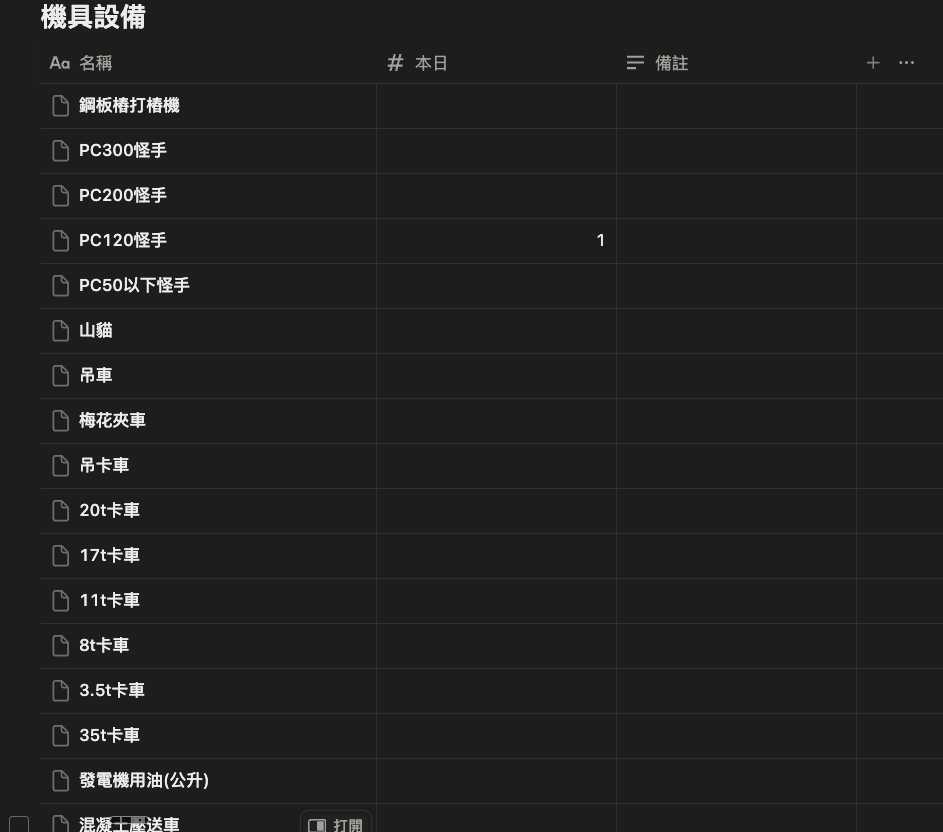The image size is (943, 832).
Task: Click the empty 備註 cell for 山貓
Action: coord(736,331)
